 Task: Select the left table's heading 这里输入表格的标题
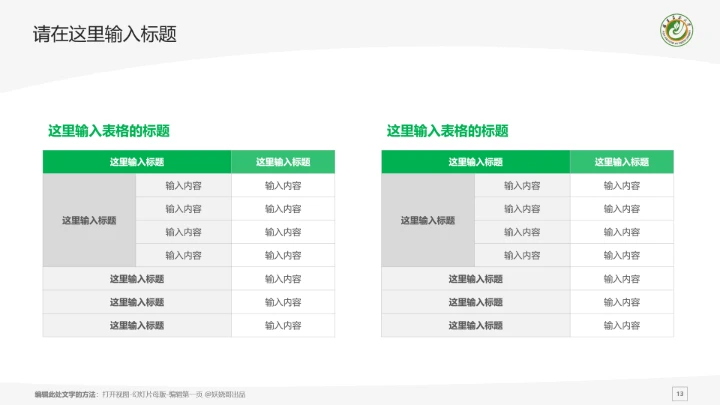[109, 131]
